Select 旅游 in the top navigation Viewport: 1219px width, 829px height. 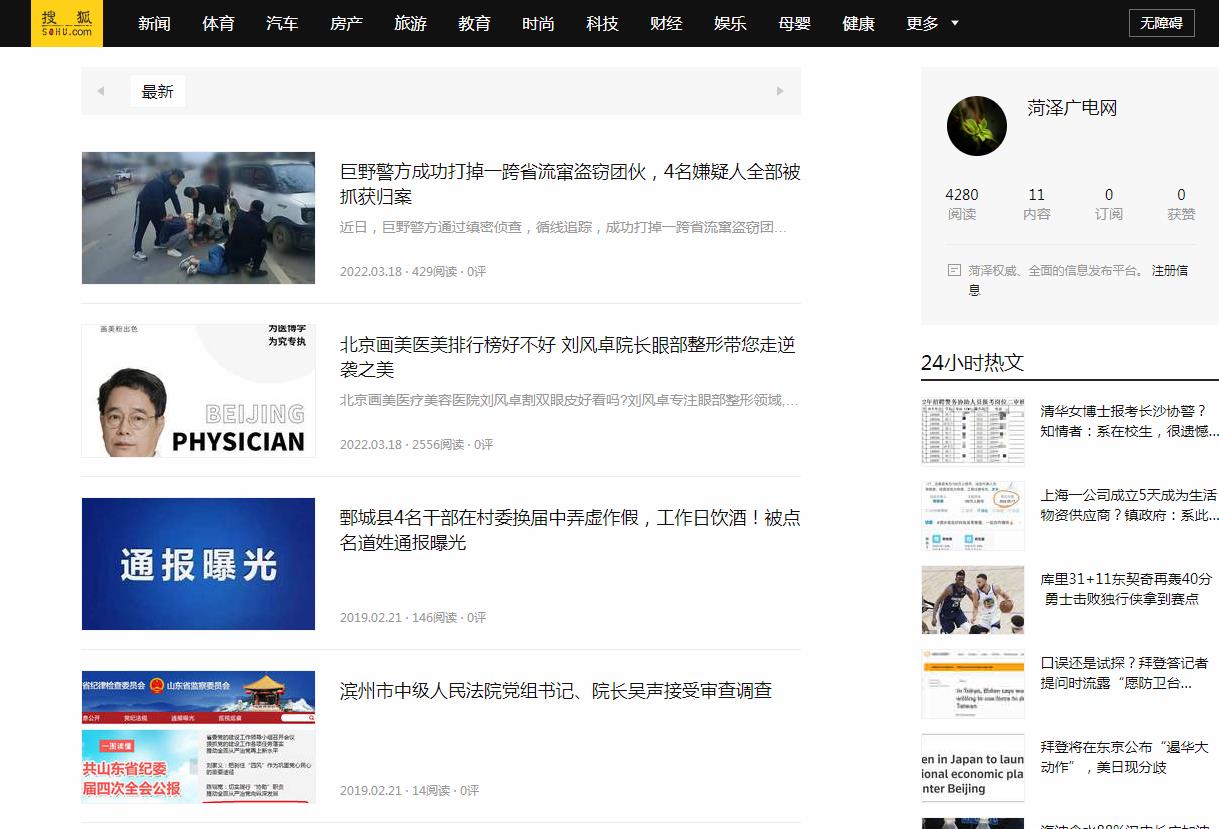(410, 23)
